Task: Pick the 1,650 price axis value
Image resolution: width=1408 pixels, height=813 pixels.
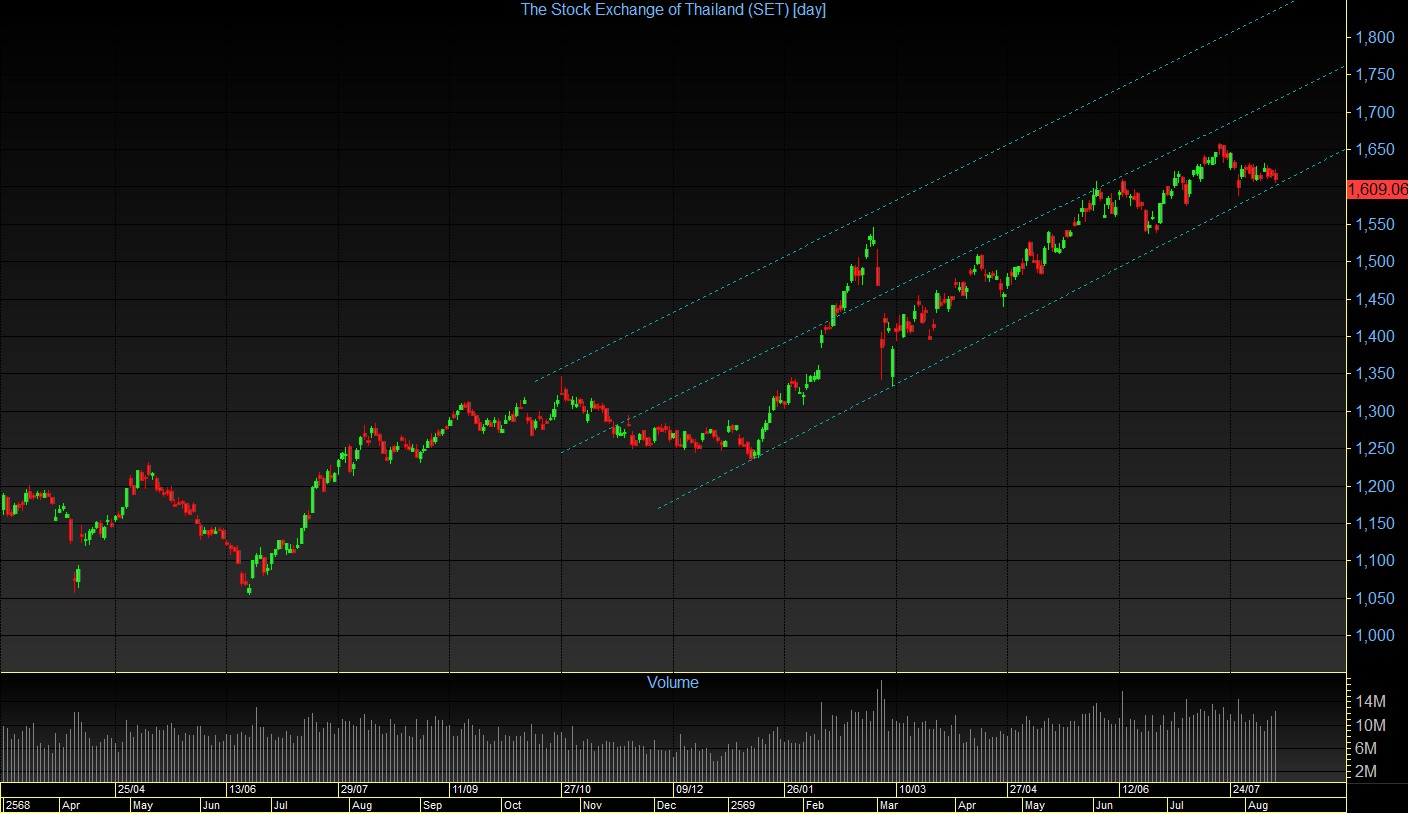Action: click(1375, 150)
